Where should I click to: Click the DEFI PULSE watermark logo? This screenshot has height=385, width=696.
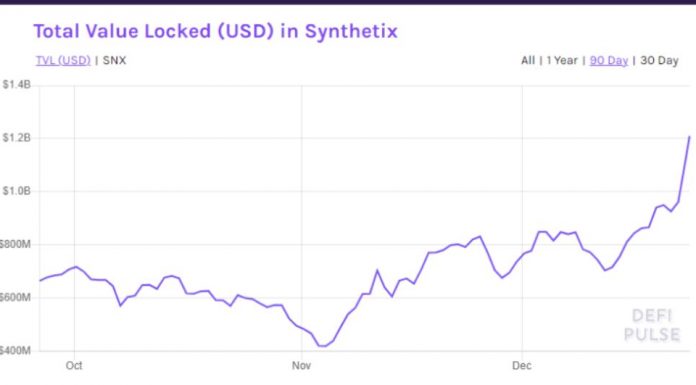tap(652, 325)
